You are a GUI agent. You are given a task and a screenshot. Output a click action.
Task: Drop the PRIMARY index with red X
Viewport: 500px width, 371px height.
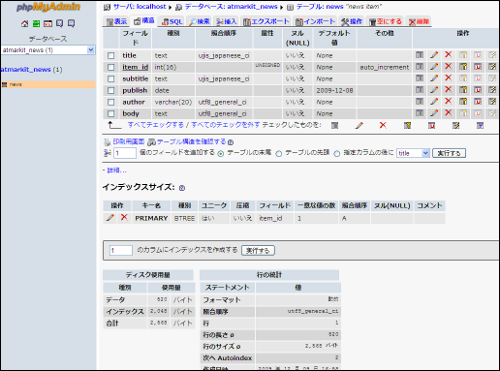[x=124, y=217]
